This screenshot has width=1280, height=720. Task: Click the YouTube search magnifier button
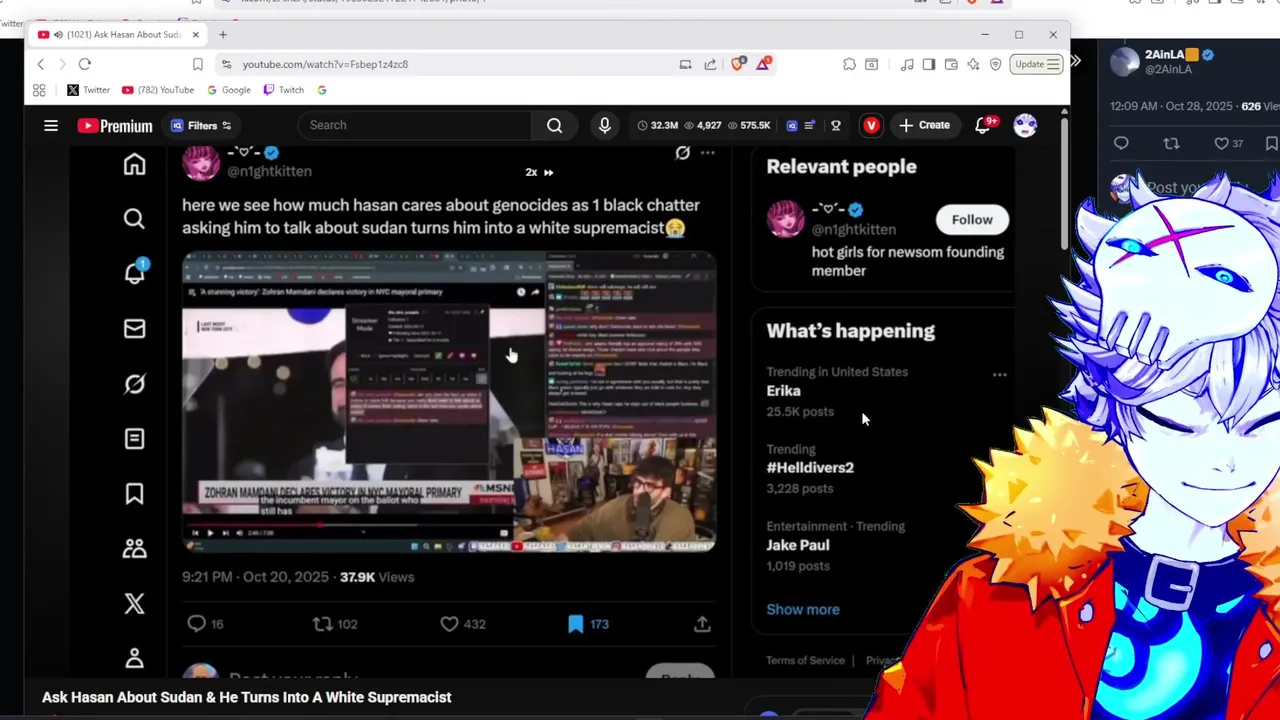click(555, 125)
